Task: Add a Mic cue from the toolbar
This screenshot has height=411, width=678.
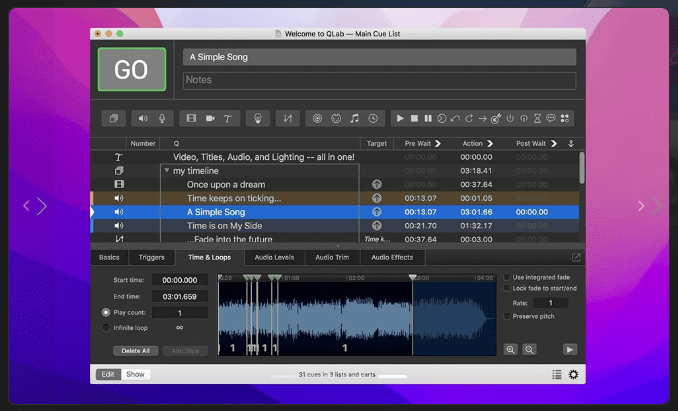Action: [162, 118]
